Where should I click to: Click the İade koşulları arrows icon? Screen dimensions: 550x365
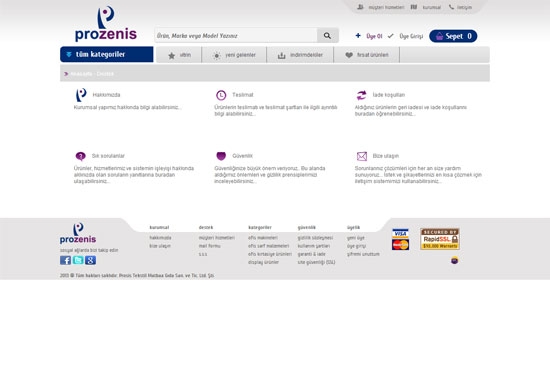tap(361, 95)
